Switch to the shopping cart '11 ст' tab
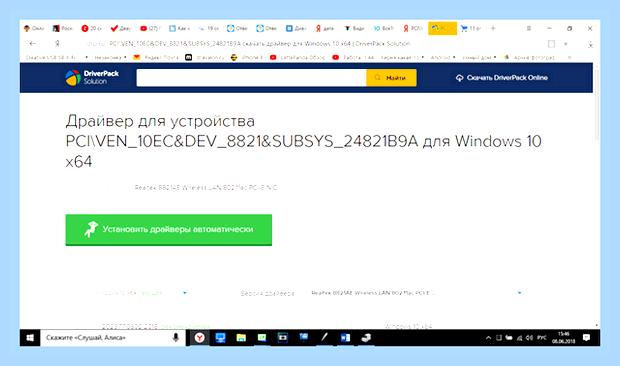Screen dimensions: 620x366 point(471,28)
